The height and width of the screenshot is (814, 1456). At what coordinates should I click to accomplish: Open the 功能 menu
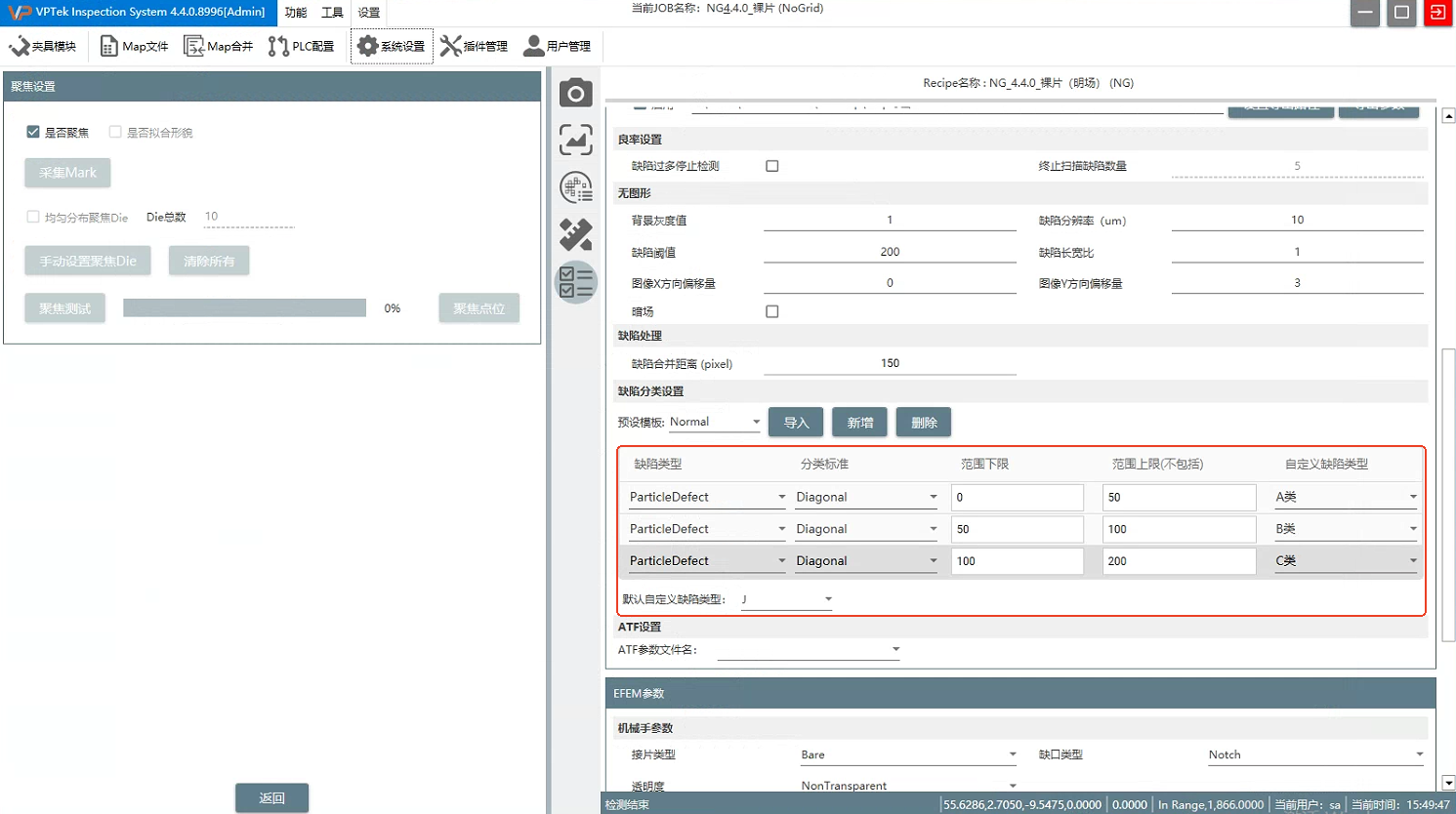pos(296,13)
